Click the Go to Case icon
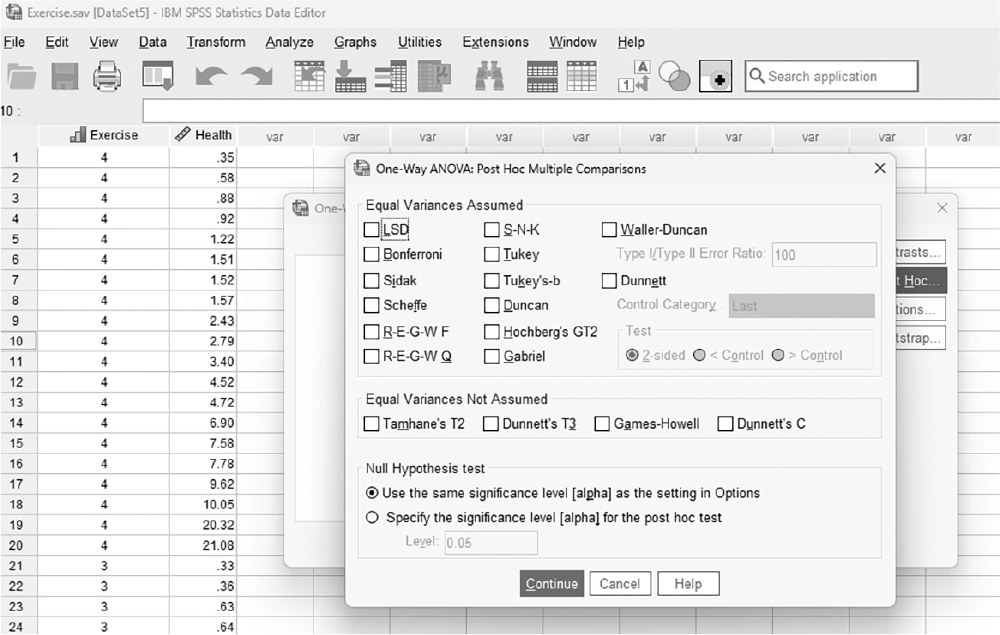The height and width of the screenshot is (635, 1000). coord(309,77)
